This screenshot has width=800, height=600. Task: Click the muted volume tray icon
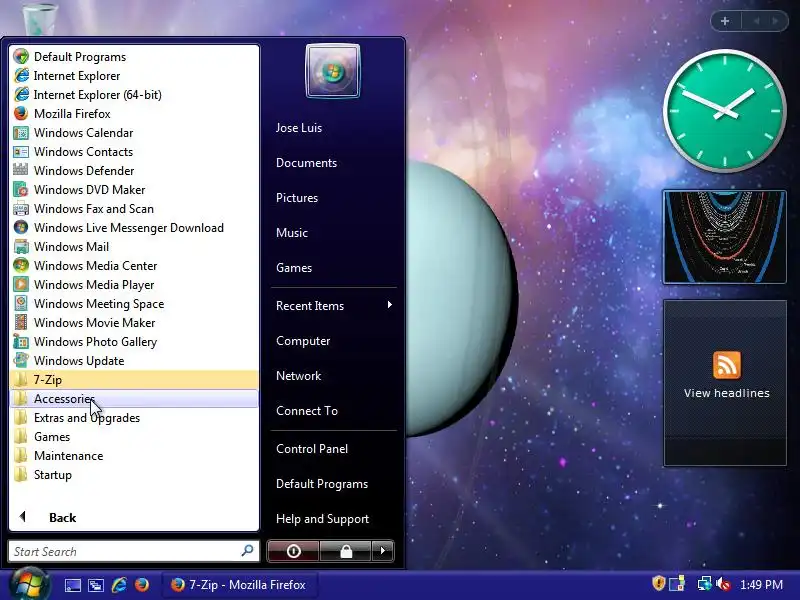(723, 584)
